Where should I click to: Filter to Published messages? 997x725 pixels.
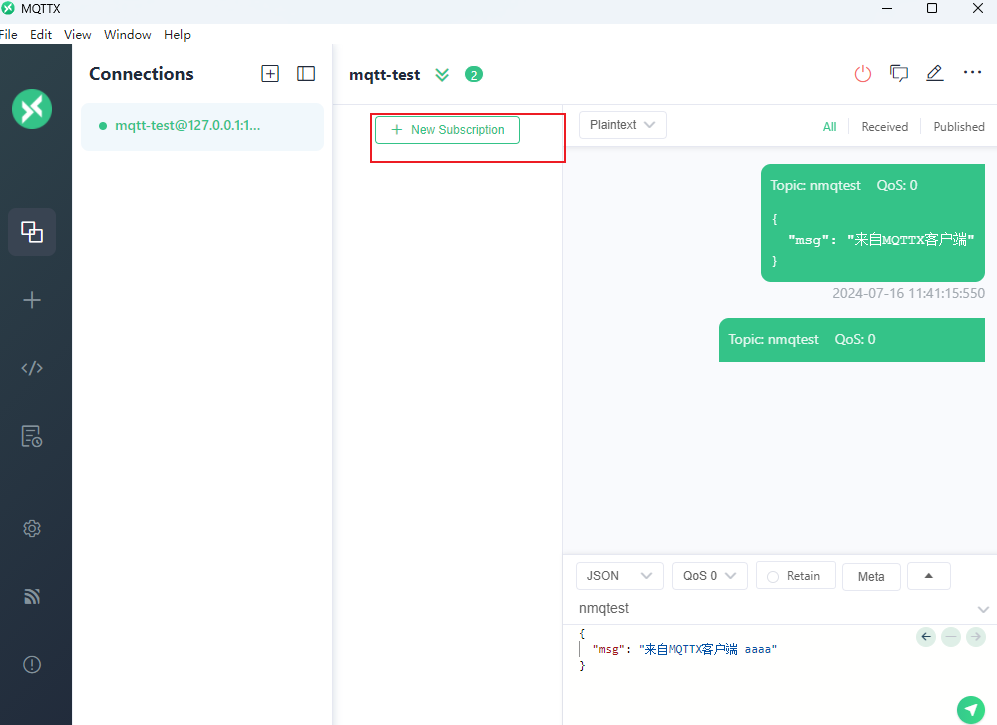pyautogui.click(x=959, y=127)
